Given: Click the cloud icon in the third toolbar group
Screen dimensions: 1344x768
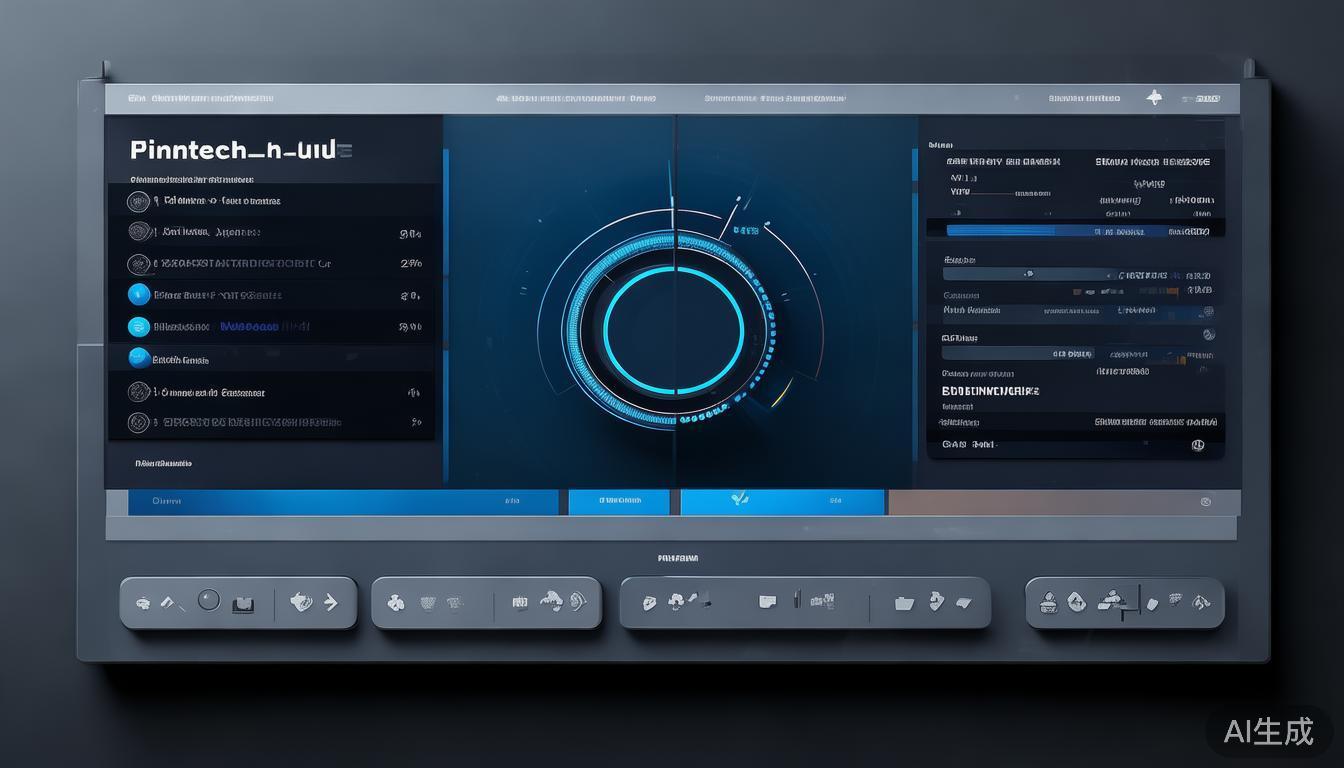Looking at the screenshot, I should tap(677, 600).
